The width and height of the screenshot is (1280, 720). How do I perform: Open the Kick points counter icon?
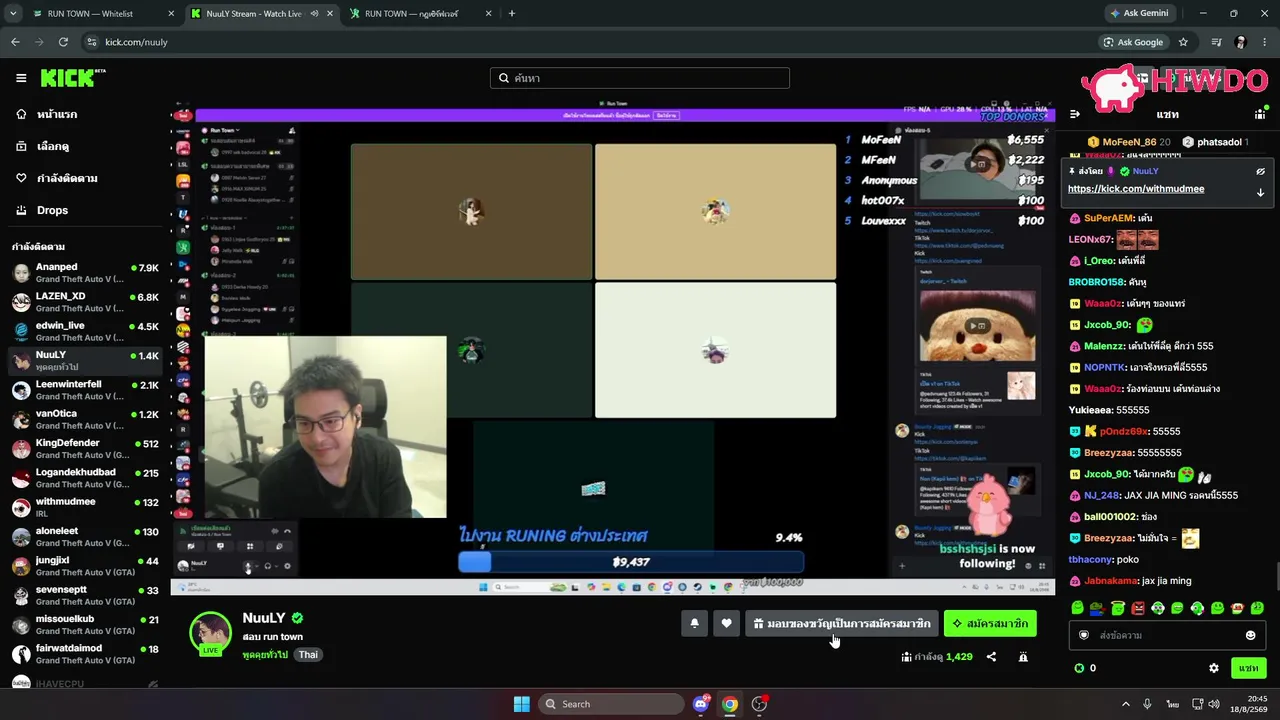coord(1079,668)
